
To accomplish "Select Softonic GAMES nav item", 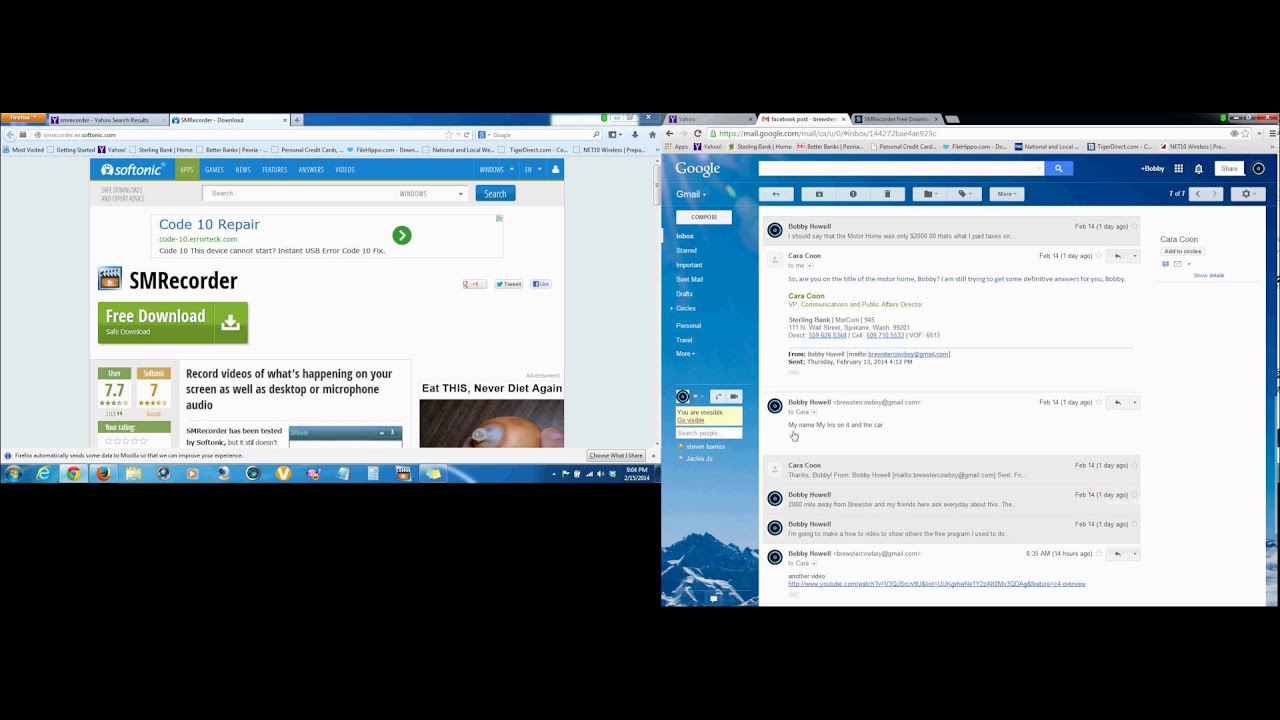I will tap(214, 170).
